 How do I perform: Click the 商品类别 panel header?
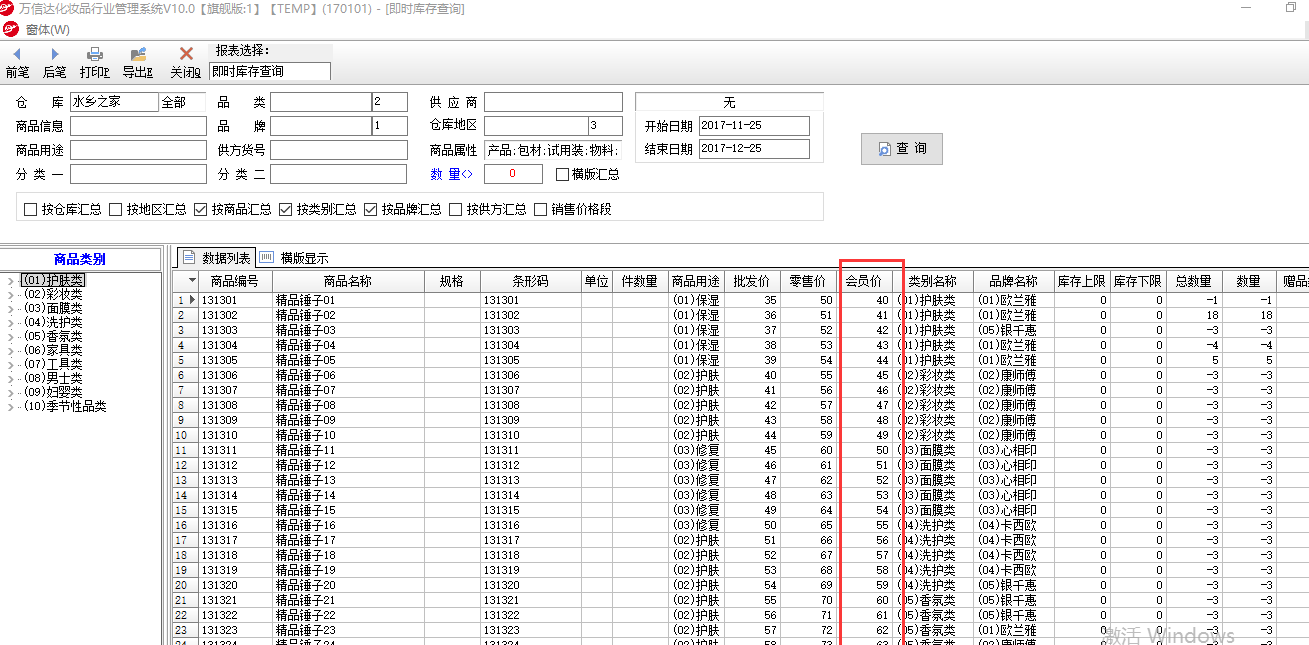(80, 259)
